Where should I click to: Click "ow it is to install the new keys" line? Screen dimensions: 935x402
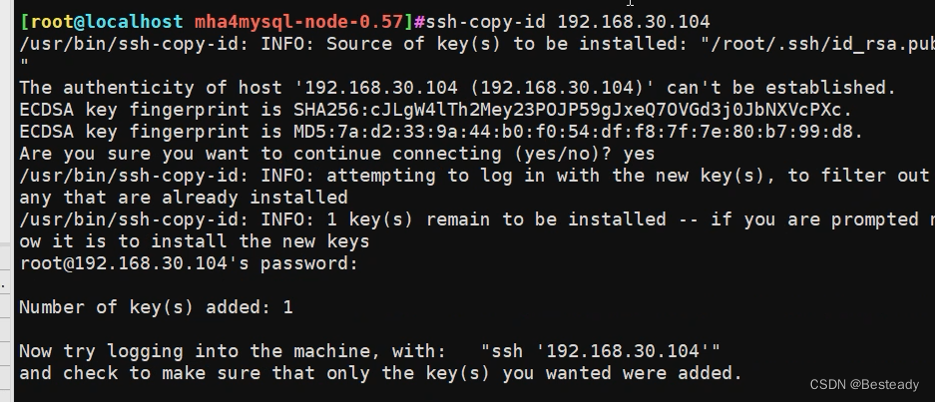coord(194,241)
